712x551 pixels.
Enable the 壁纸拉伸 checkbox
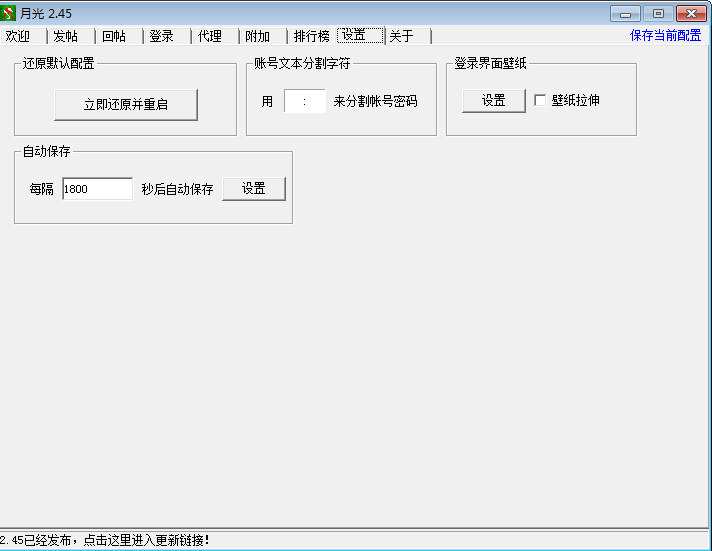[x=541, y=101]
